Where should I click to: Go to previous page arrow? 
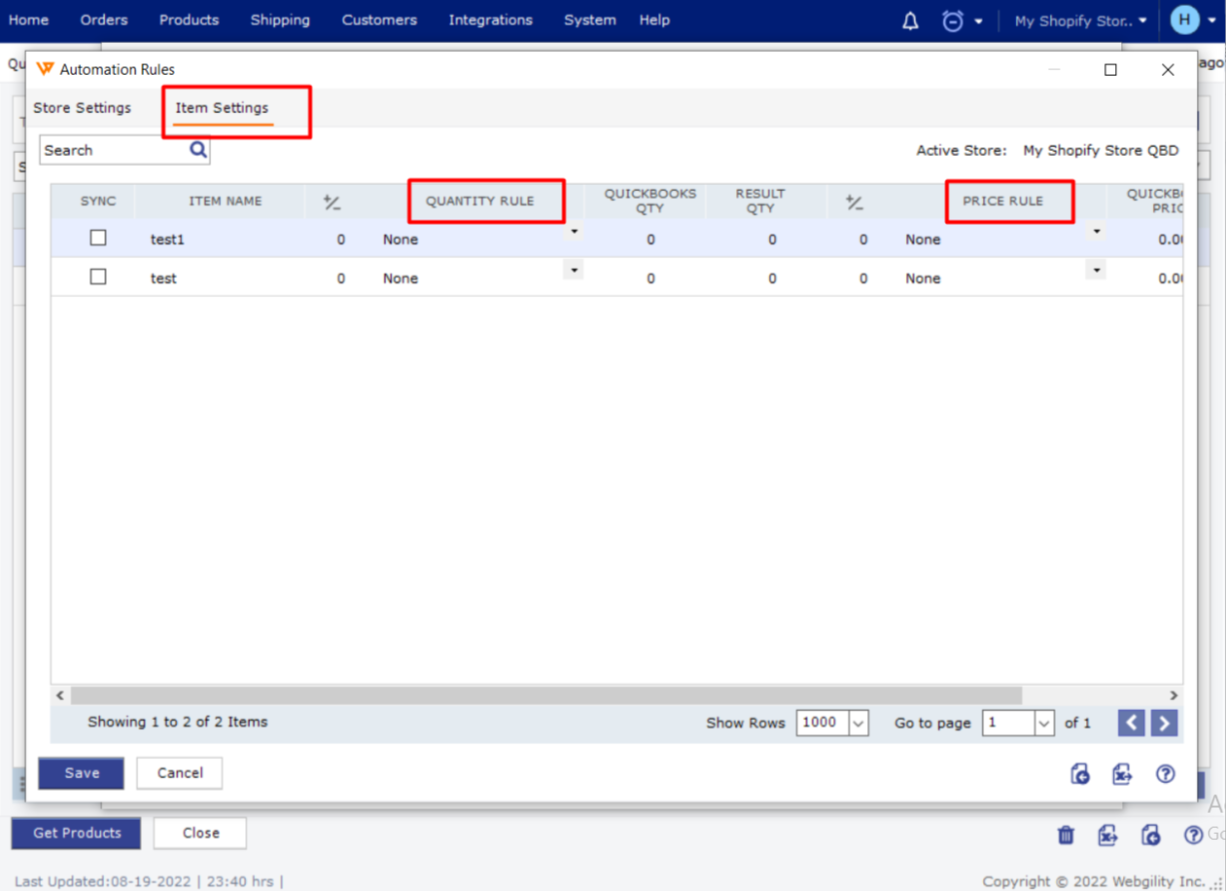1131,722
